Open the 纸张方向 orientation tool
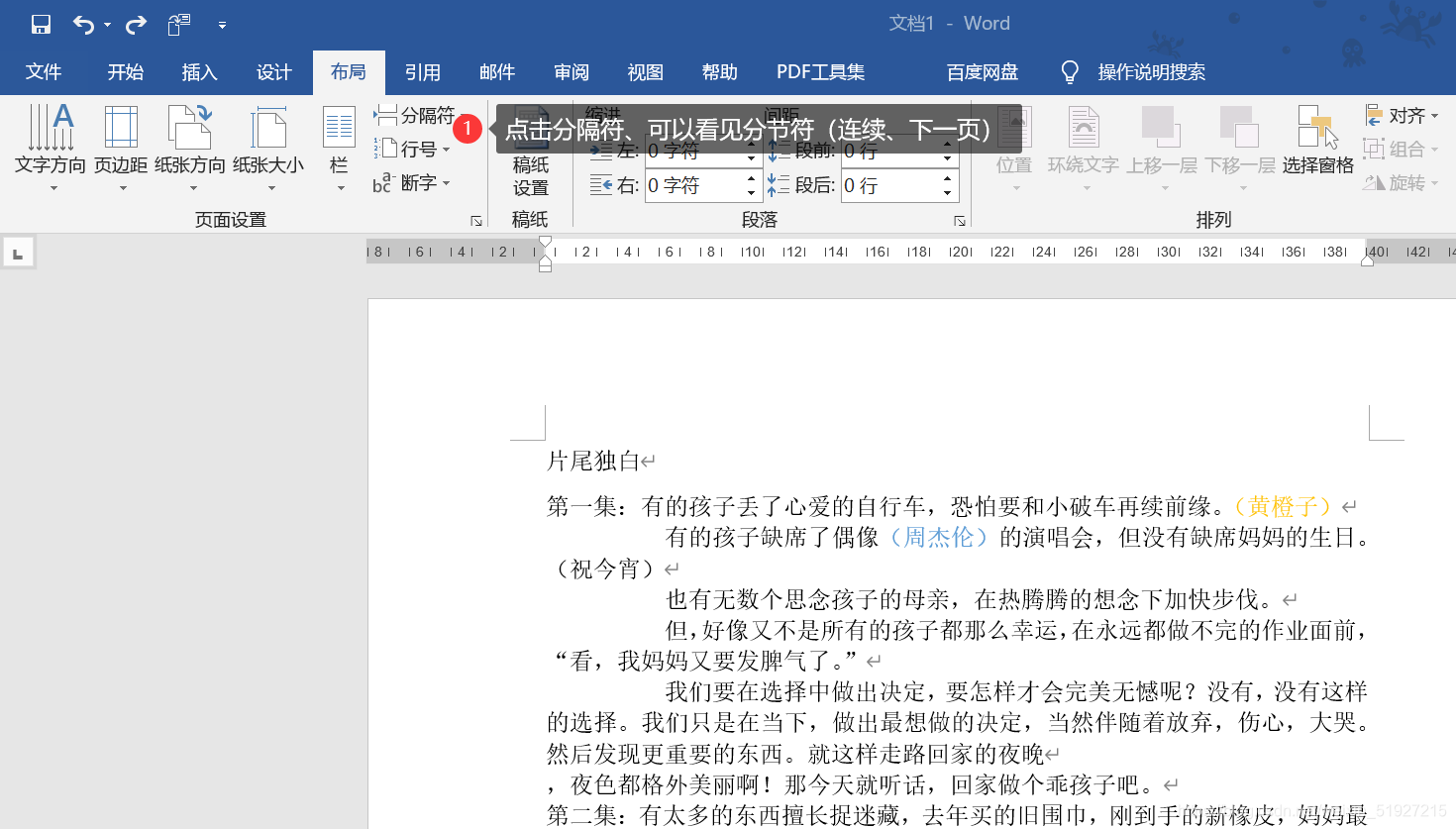 pos(190,148)
